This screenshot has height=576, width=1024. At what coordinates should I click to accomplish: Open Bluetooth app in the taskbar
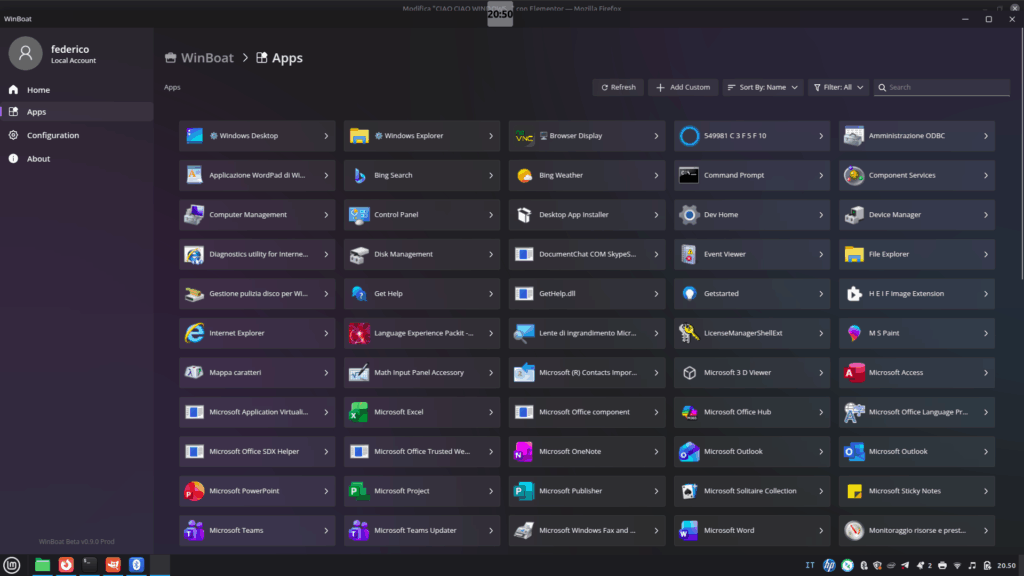(x=137, y=565)
